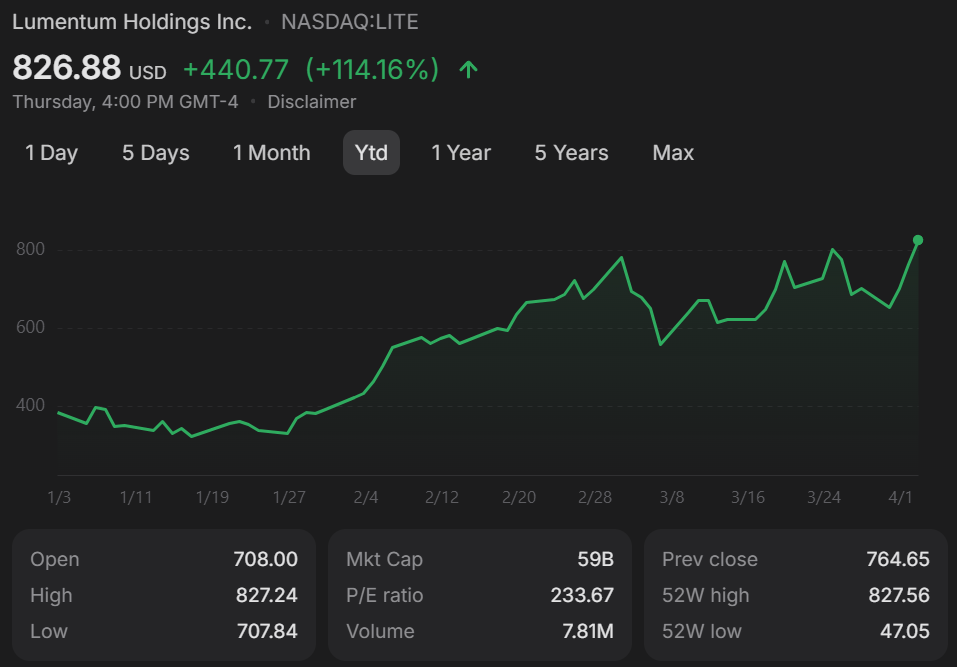Screen dimensions: 957x667
Task: Switch to the 5 Days chart view
Action: tap(155, 152)
